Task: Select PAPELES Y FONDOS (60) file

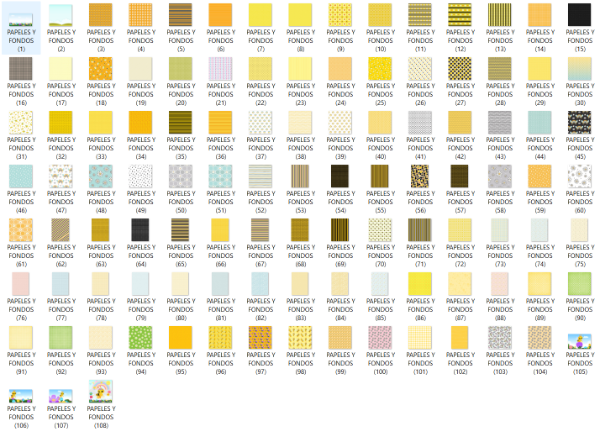Action: click(580, 177)
